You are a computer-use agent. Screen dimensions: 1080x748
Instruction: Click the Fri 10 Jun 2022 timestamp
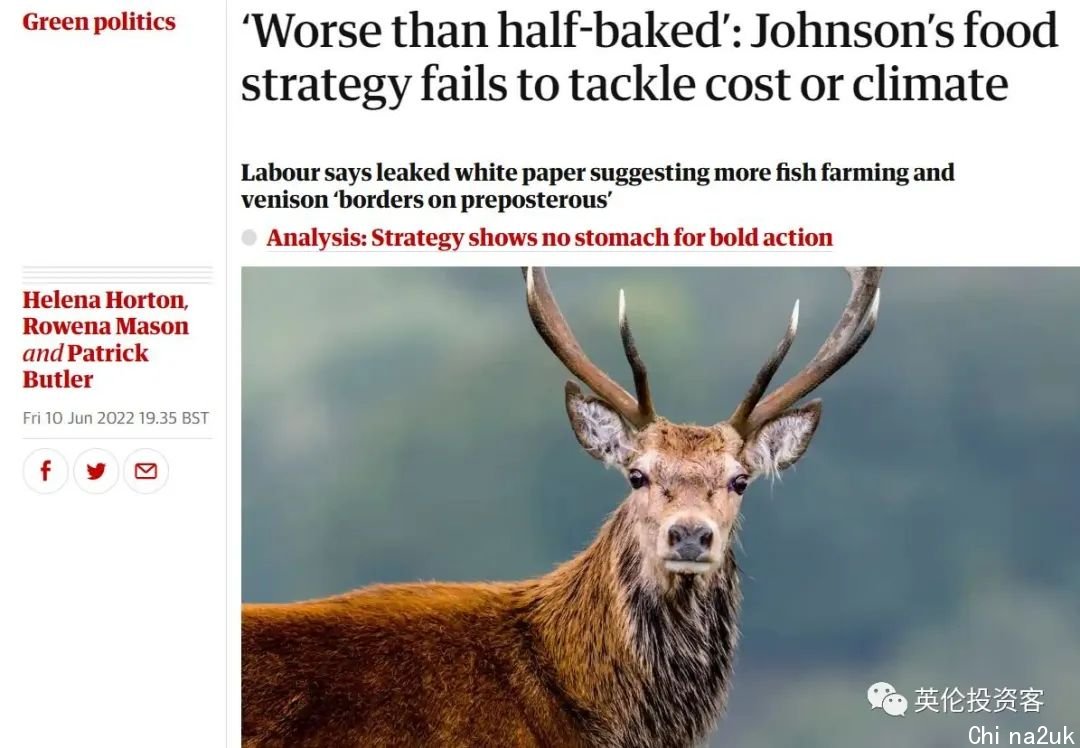(x=116, y=418)
